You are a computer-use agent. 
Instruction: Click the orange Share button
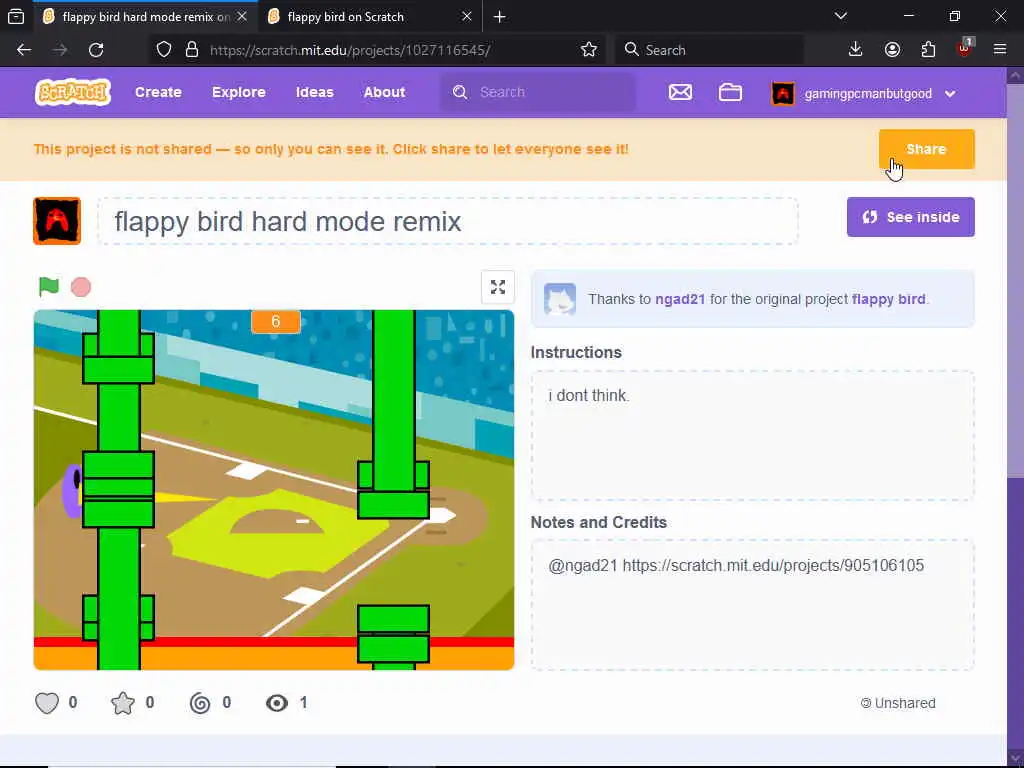(x=926, y=149)
